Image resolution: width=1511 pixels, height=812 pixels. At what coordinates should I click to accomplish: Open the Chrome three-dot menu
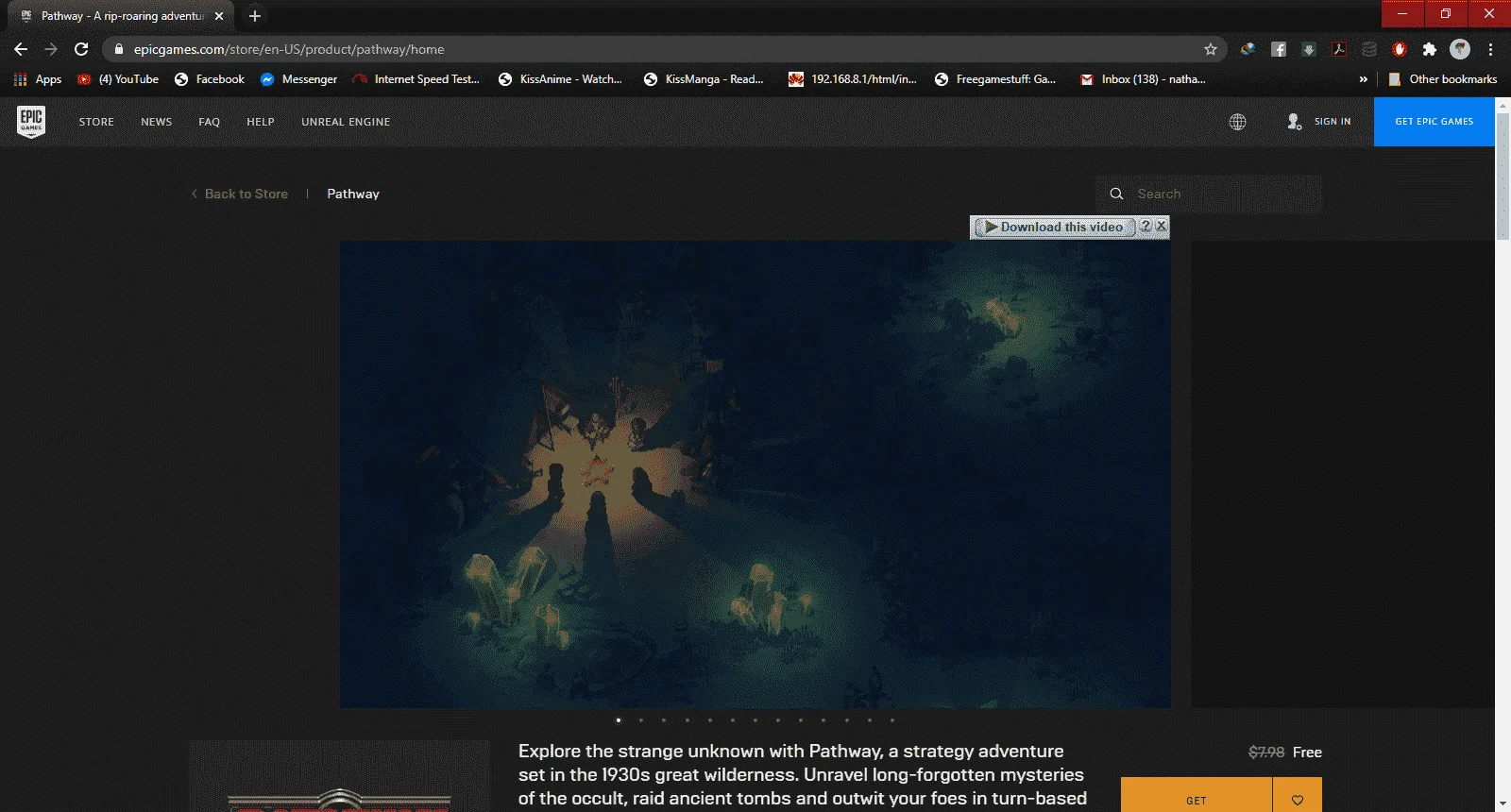(x=1491, y=49)
